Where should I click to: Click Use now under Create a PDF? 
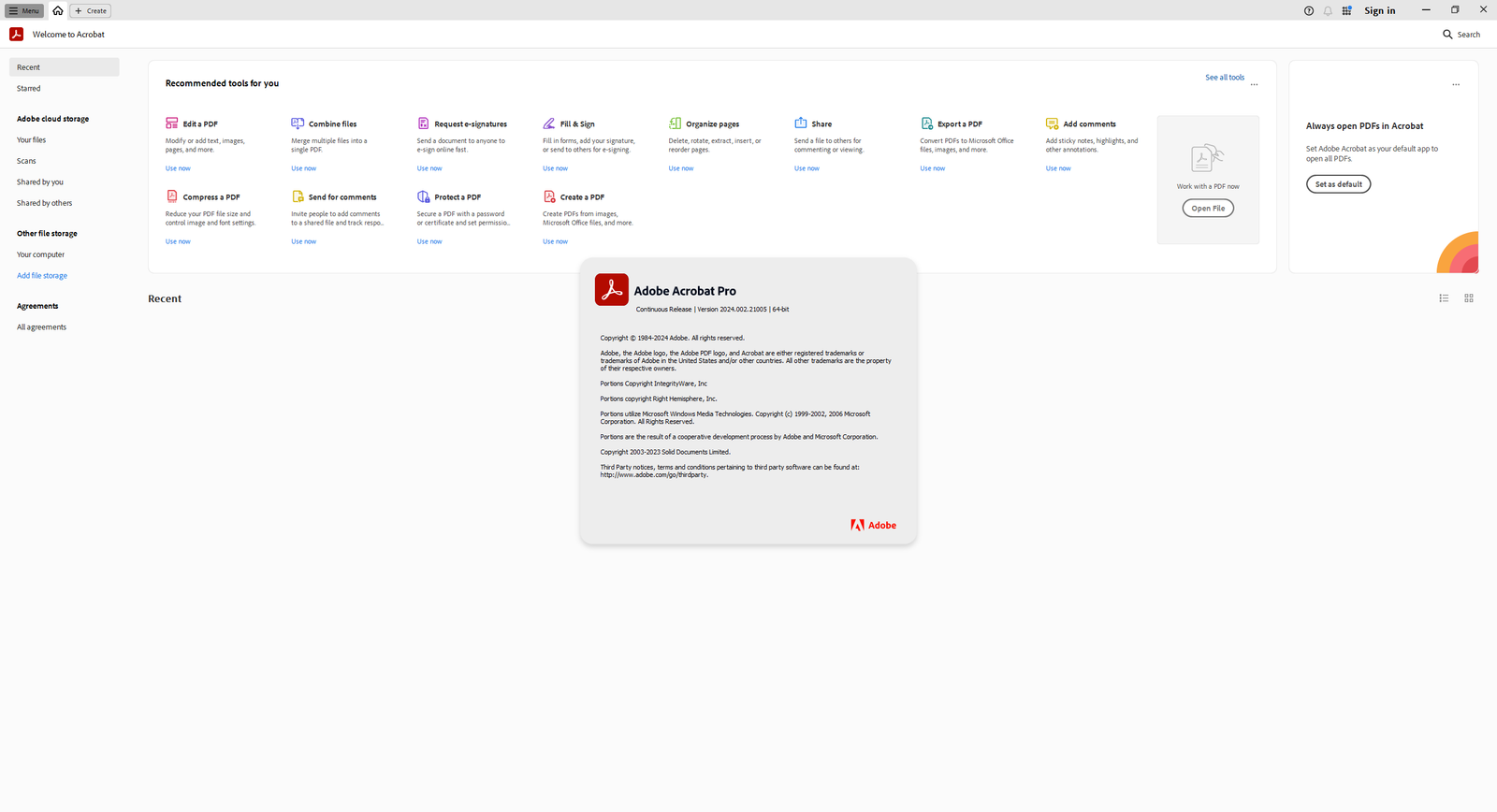pyautogui.click(x=555, y=241)
